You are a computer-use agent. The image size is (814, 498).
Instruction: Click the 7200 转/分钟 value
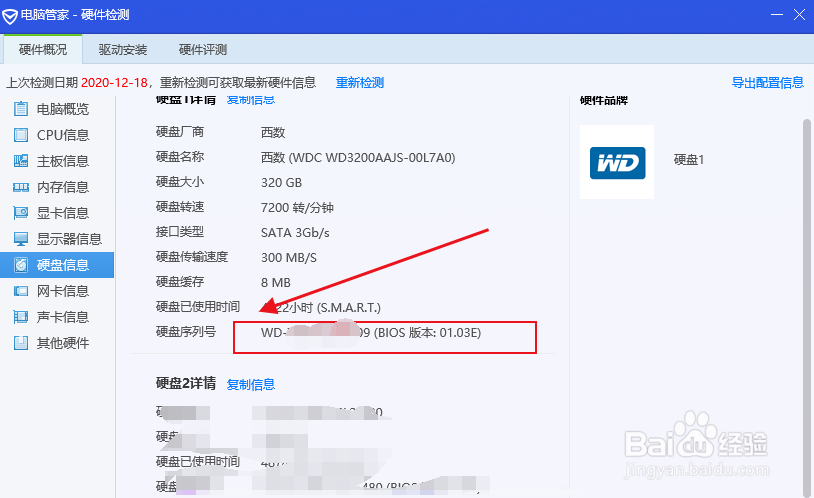click(x=297, y=208)
